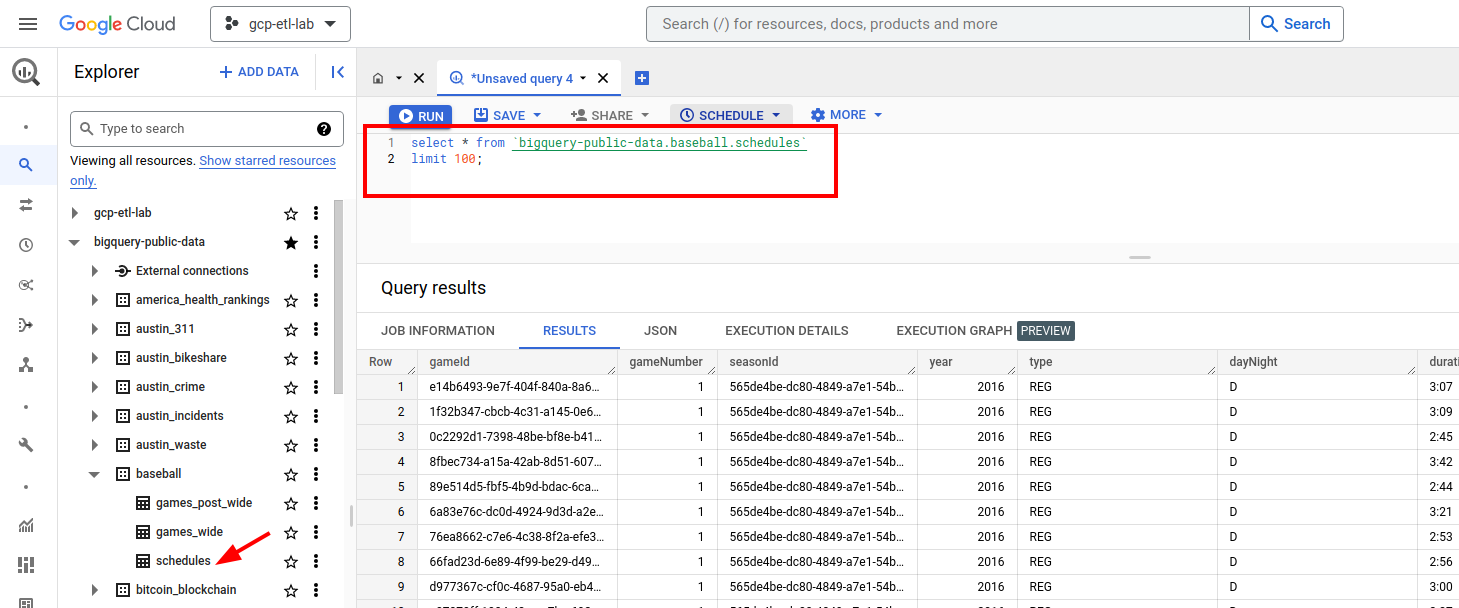Star the austin_waste dataset
This screenshot has height=608, width=1459.
point(291,445)
